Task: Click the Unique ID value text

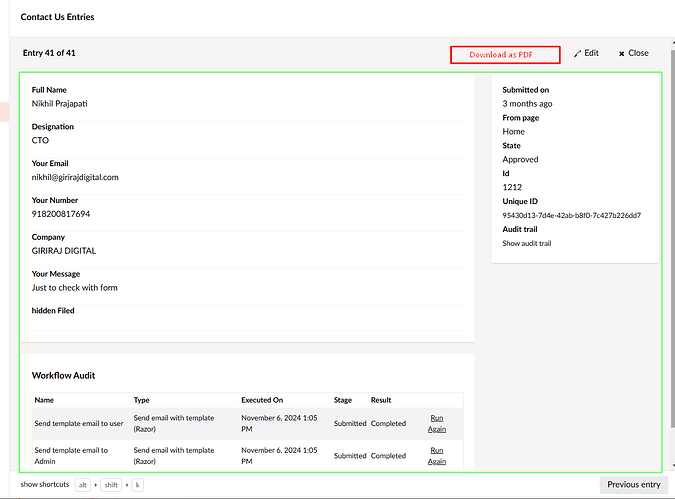Action: coord(571,215)
